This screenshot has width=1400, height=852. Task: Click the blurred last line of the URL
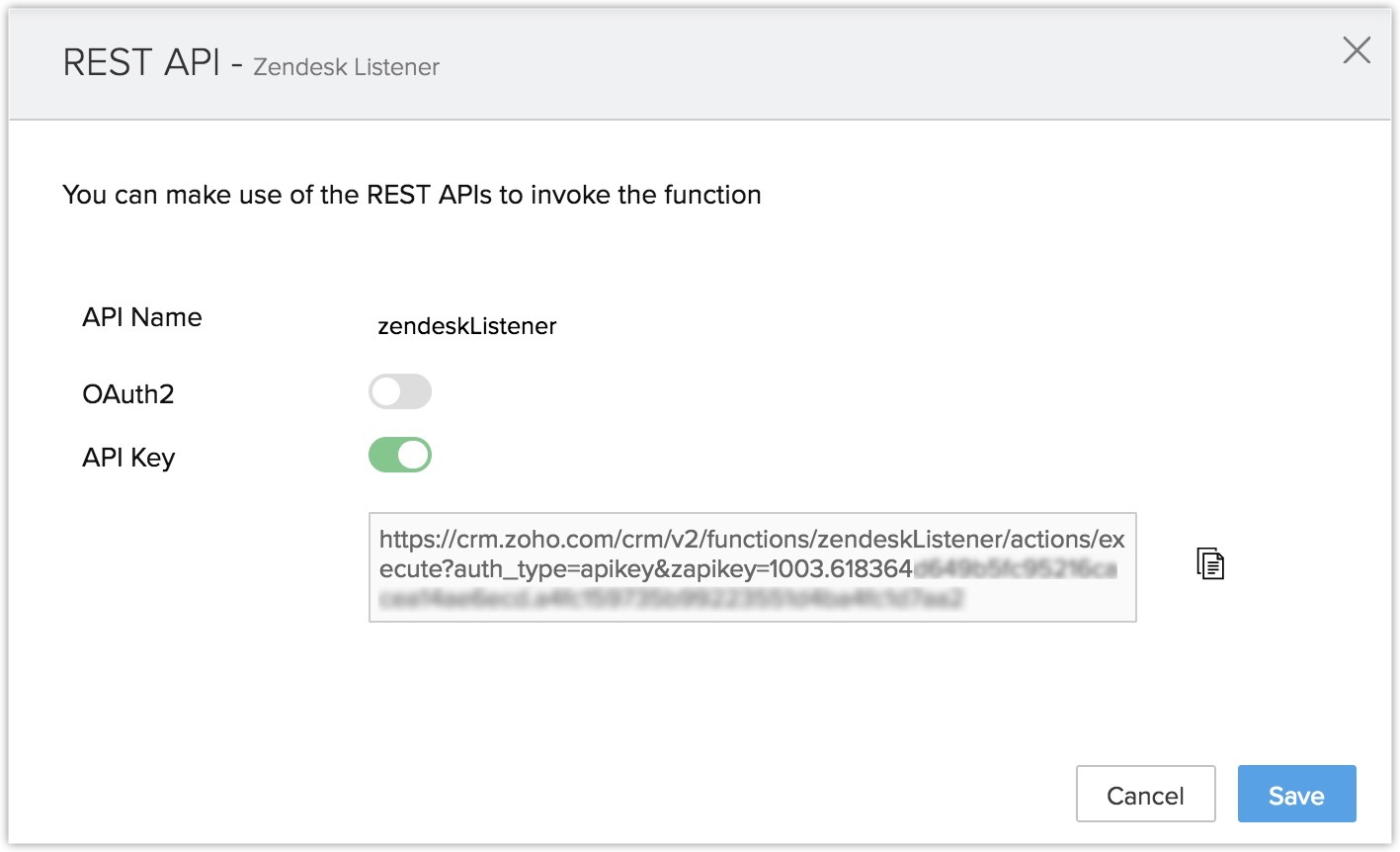pyautogui.click(x=672, y=598)
